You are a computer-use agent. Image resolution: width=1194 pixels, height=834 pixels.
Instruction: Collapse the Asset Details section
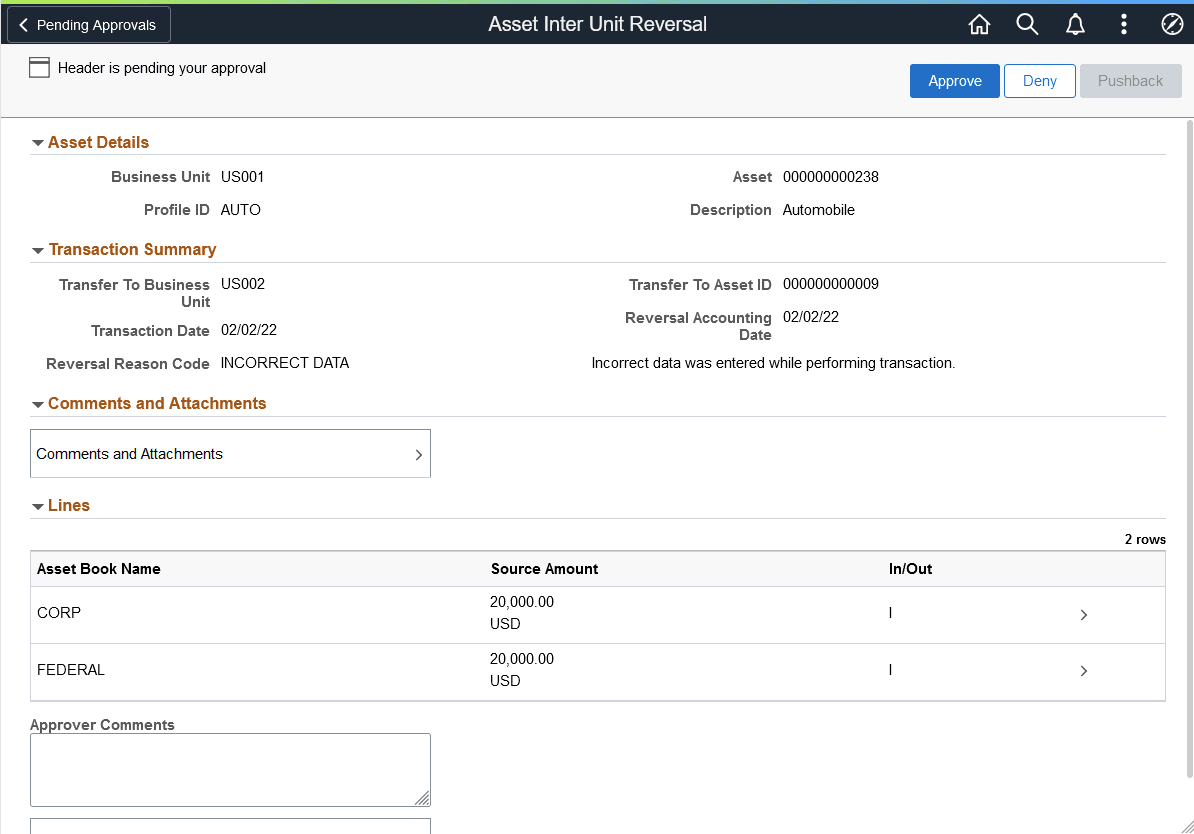[x=38, y=141]
